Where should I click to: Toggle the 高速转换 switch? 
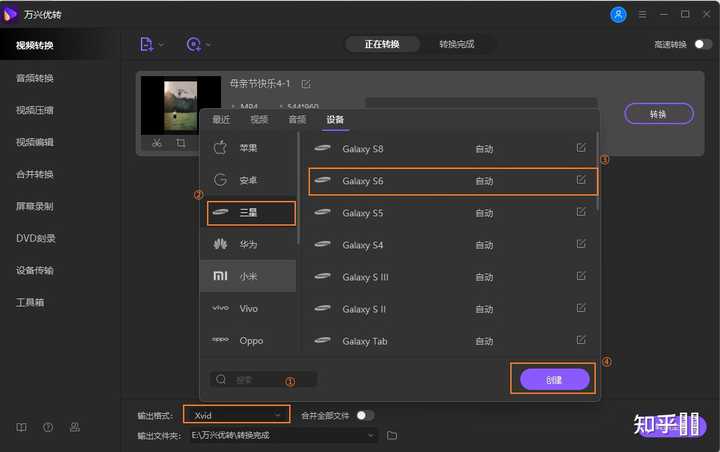[x=703, y=44]
